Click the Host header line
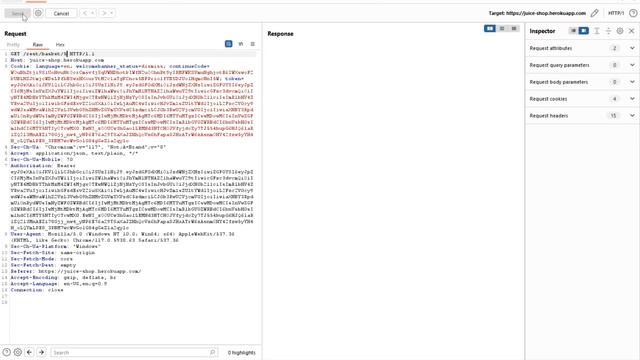The height and width of the screenshot is (360, 640). tap(57, 60)
